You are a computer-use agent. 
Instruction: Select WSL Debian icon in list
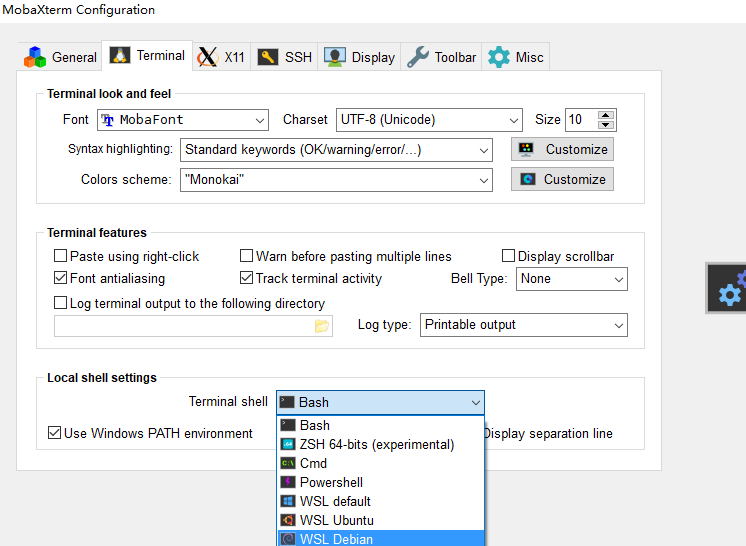click(287, 539)
